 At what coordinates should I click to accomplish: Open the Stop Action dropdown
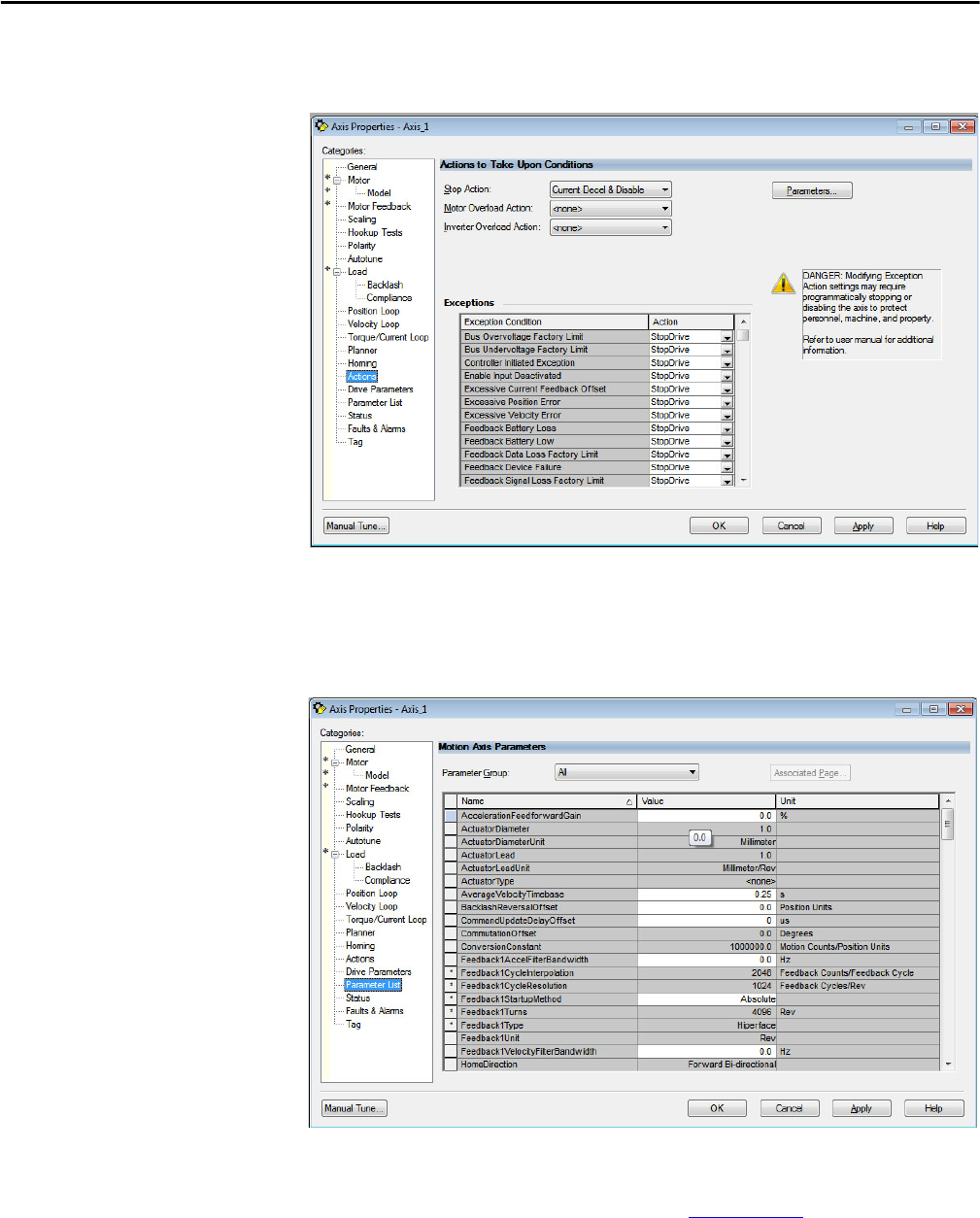point(665,190)
